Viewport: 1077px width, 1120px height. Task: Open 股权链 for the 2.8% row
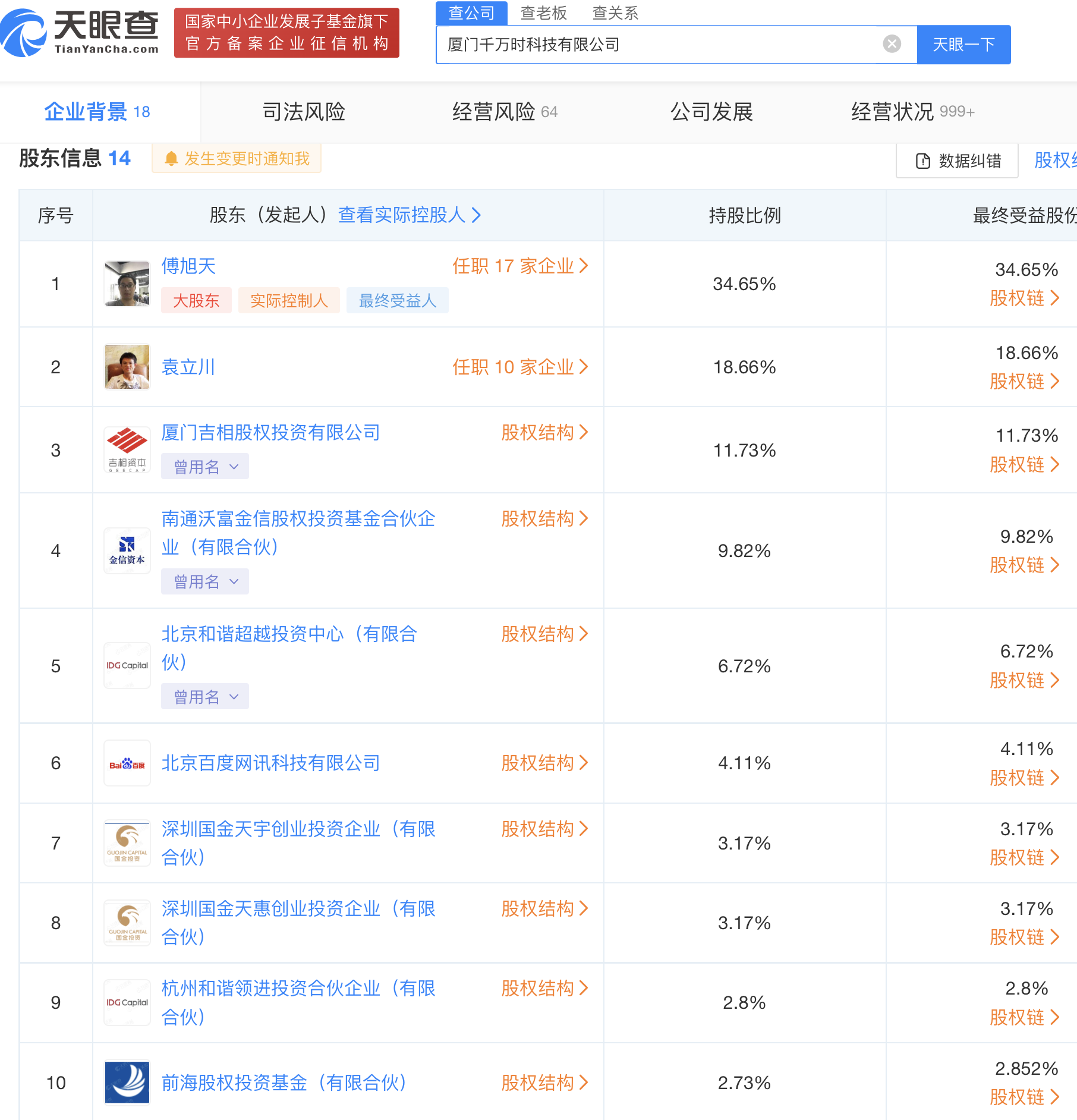pyautogui.click(x=1025, y=1017)
